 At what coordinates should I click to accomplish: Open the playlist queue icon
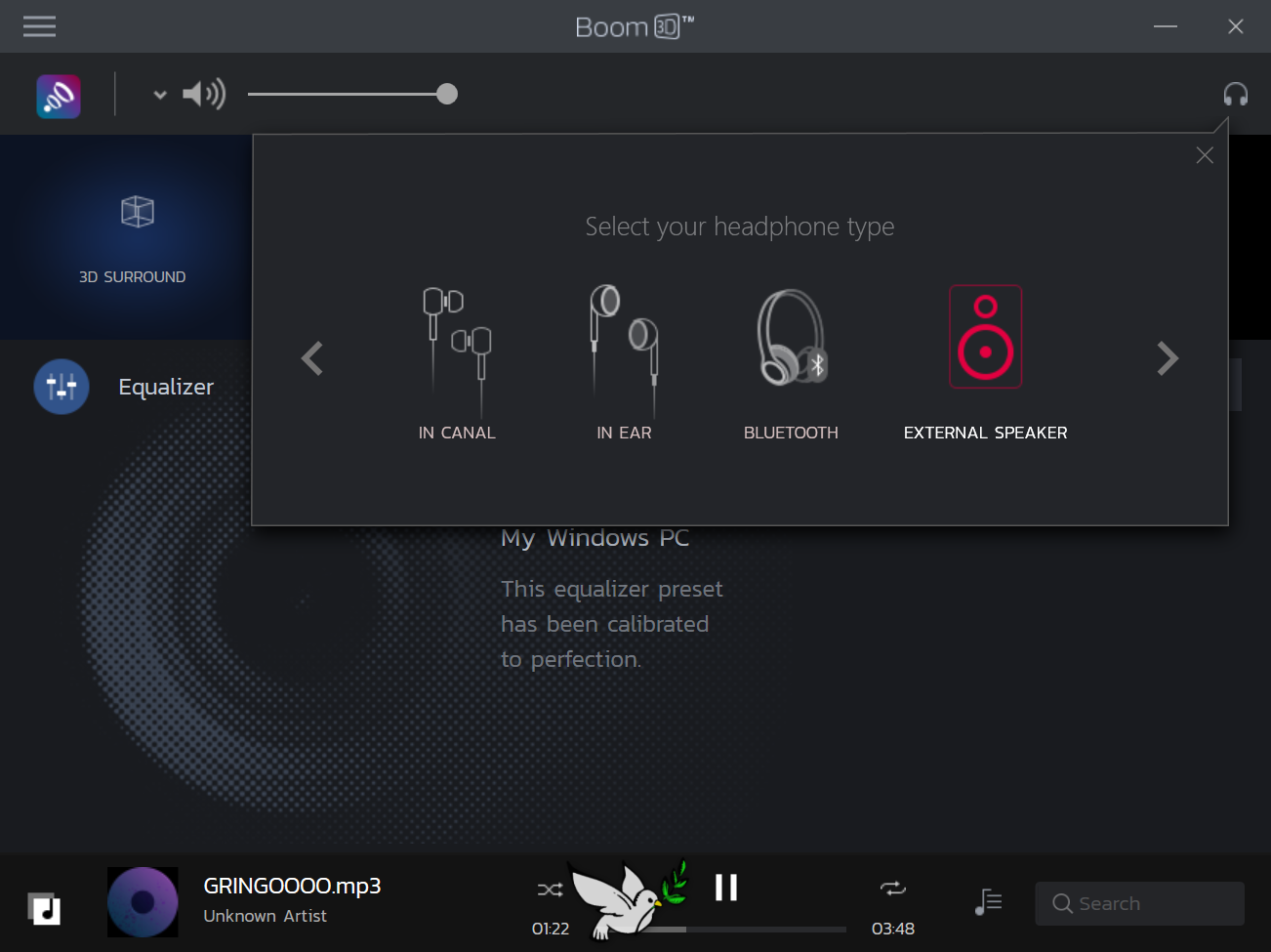(x=989, y=902)
